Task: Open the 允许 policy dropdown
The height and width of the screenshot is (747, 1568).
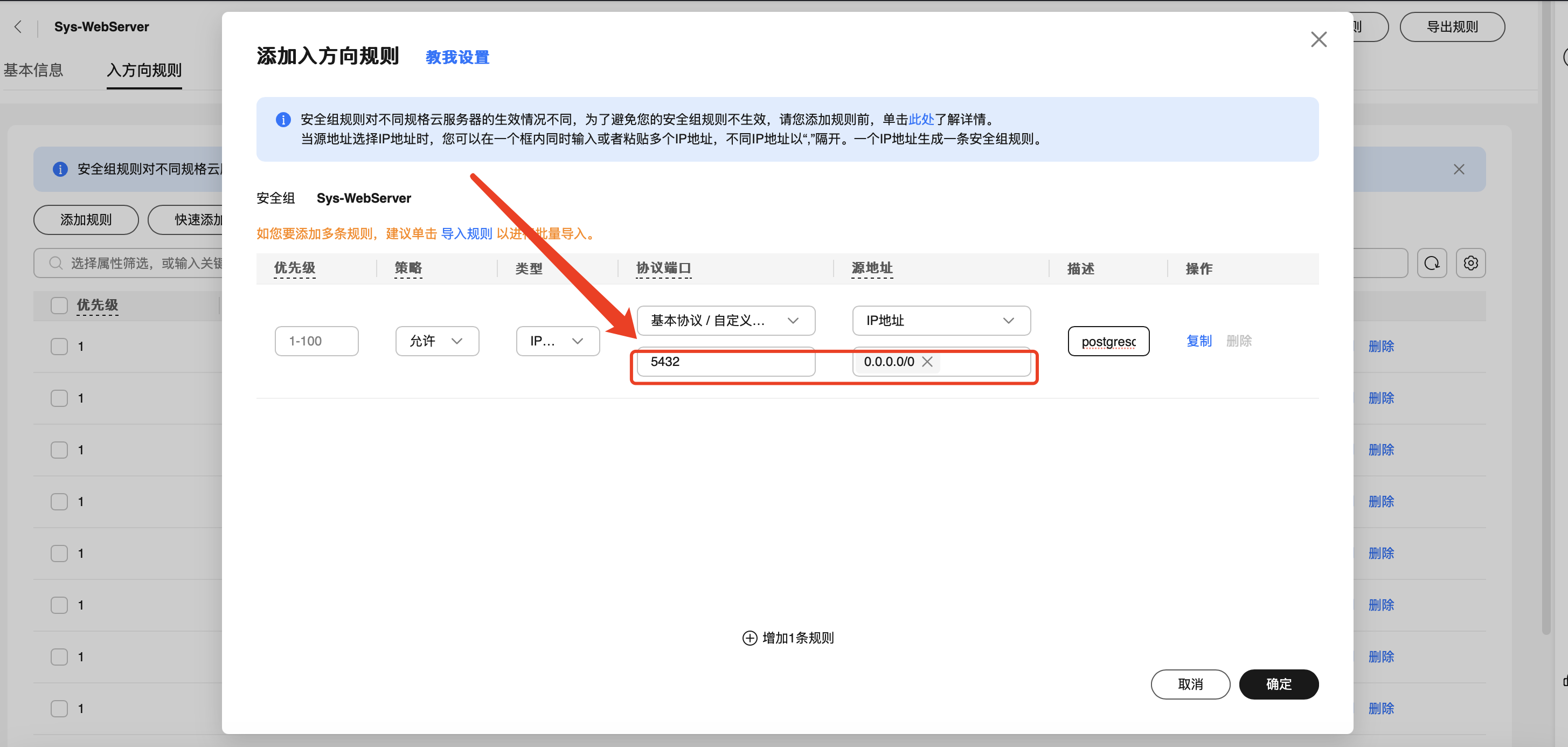Action: [436, 341]
